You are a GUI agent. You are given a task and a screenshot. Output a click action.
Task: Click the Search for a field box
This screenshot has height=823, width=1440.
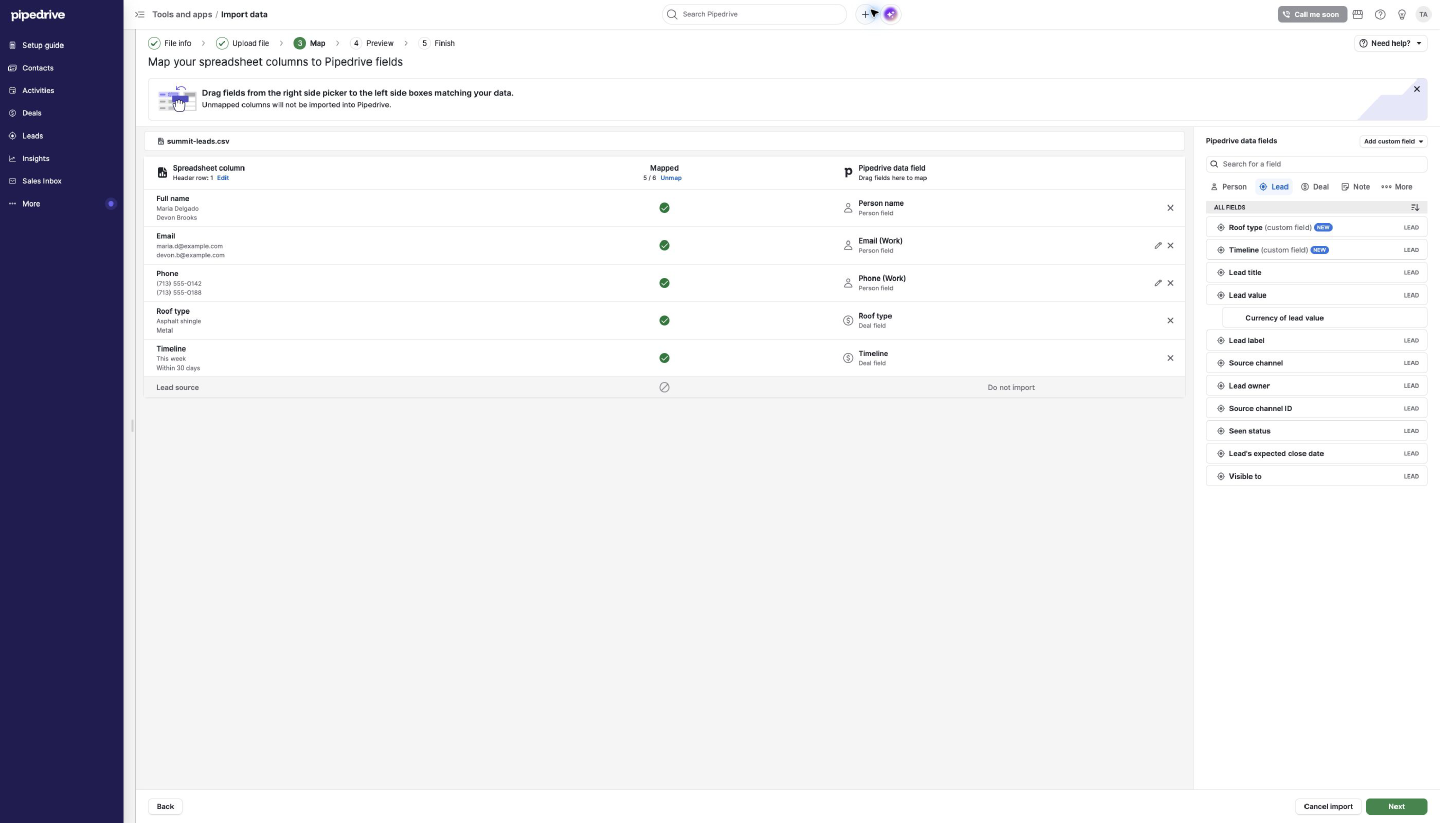(x=1316, y=164)
